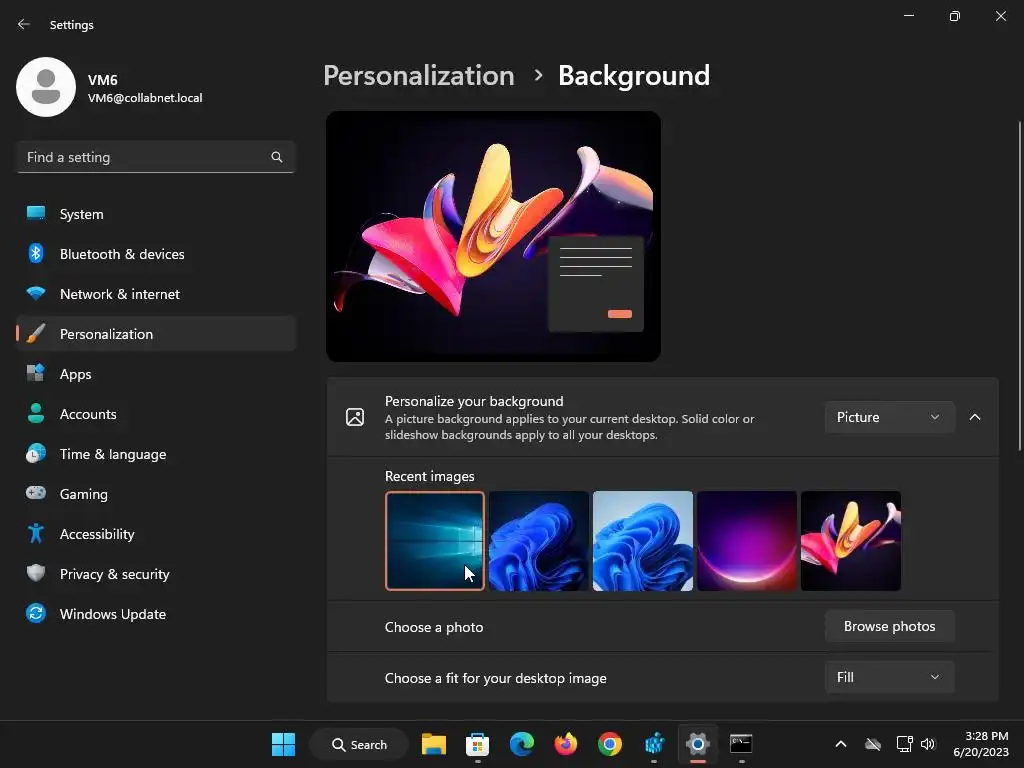The width and height of the screenshot is (1024, 768).
Task: Click the Accessibility label in sidebar
Action: point(97,534)
